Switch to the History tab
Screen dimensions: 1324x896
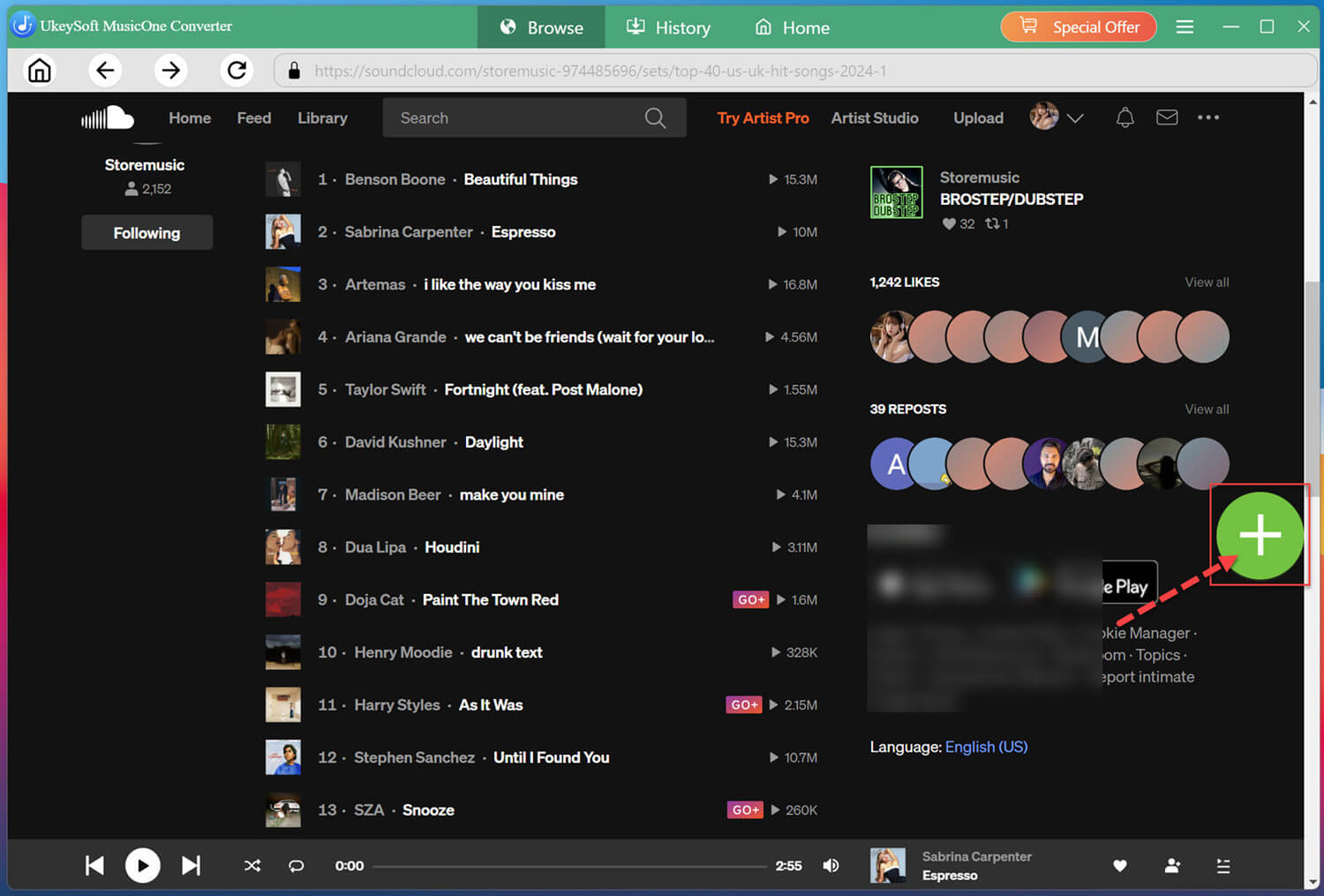(x=668, y=27)
